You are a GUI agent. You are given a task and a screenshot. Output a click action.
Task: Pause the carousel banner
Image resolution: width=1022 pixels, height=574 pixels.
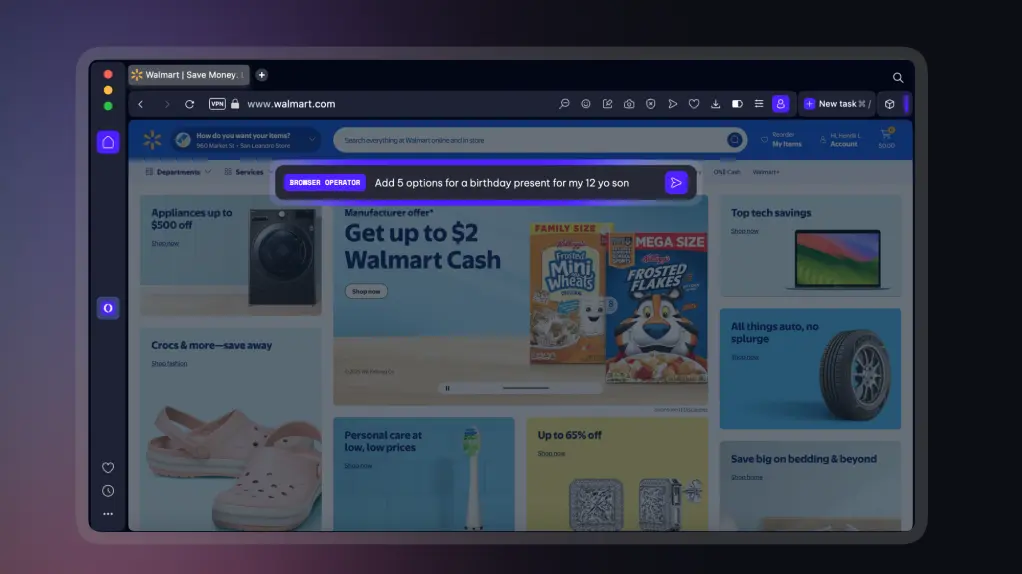click(447, 388)
